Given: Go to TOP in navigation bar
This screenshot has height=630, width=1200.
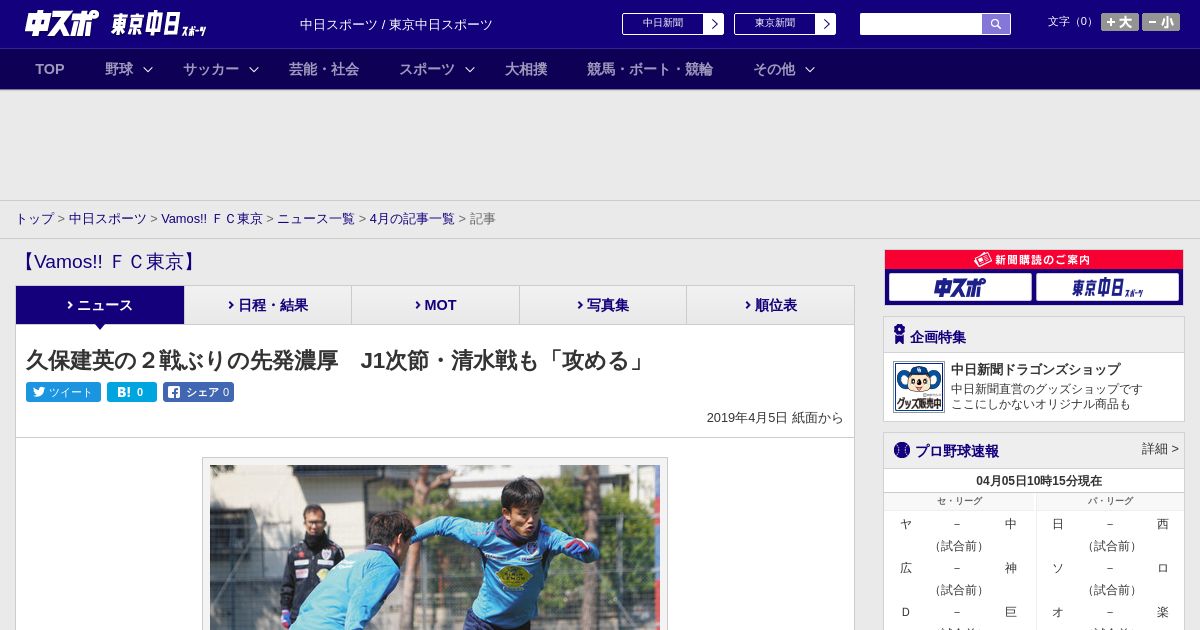Looking at the screenshot, I should coord(50,69).
